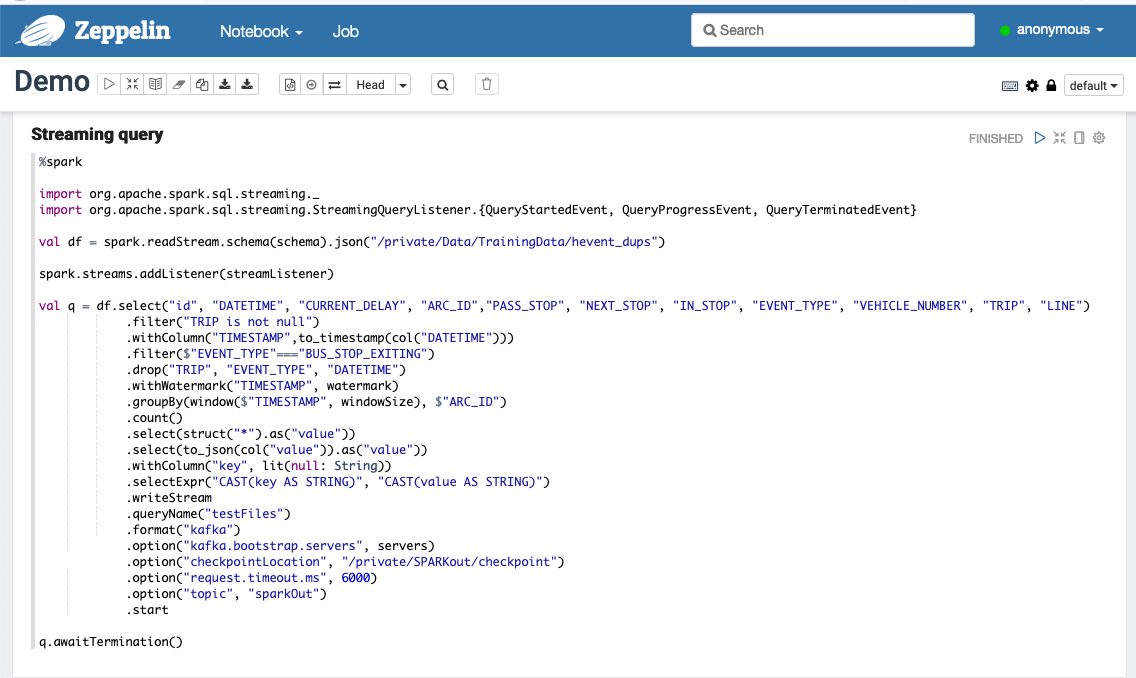Viewport: 1136px width, 678px height.
Task: Hide editor of Streaming query paragraph
Action: click(1060, 138)
